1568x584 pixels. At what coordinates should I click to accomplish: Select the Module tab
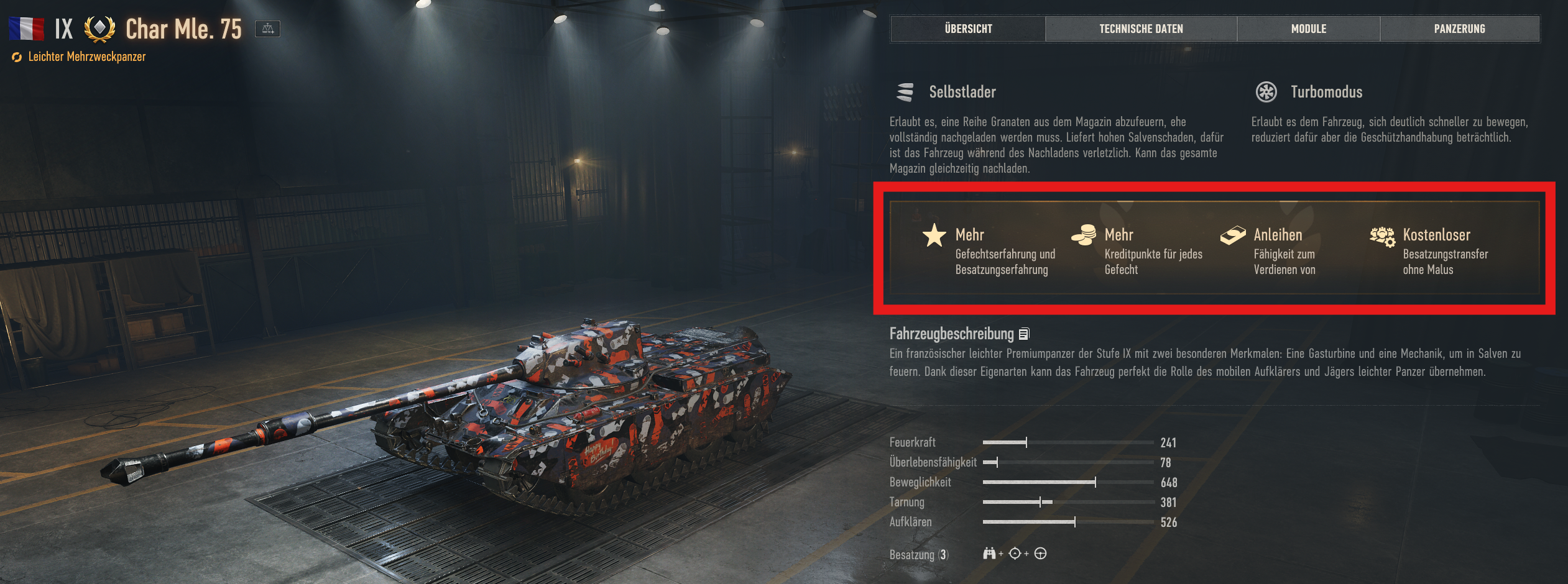(1308, 29)
